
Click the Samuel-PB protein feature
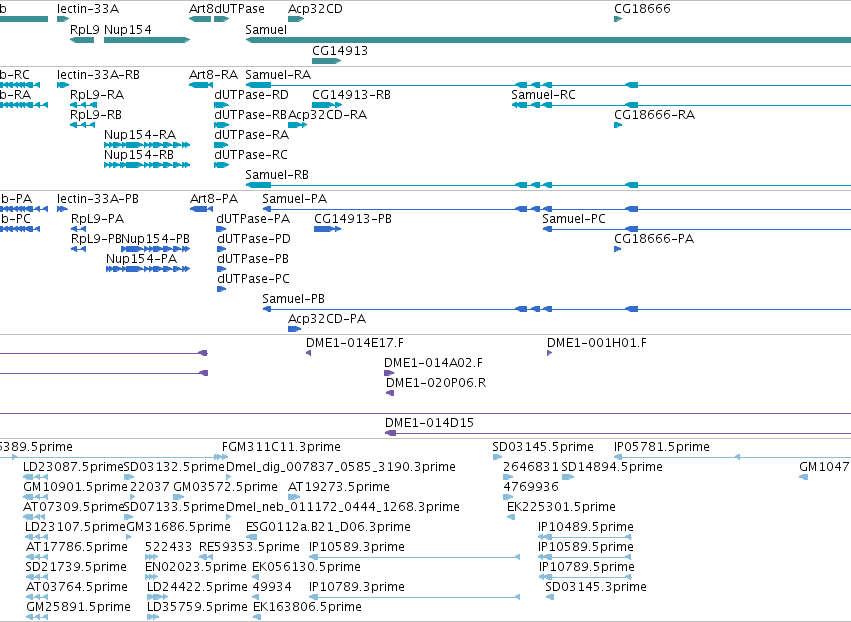(556, 309)
